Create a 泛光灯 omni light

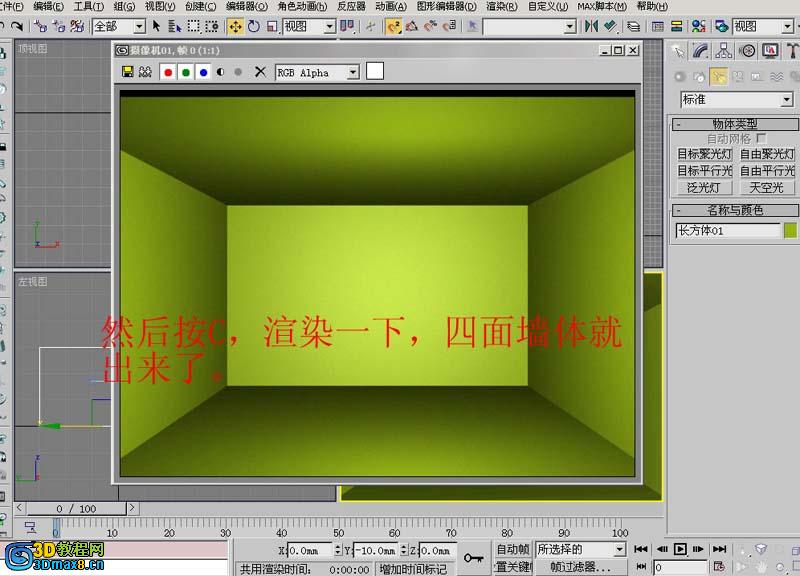[x=706, y=188]
